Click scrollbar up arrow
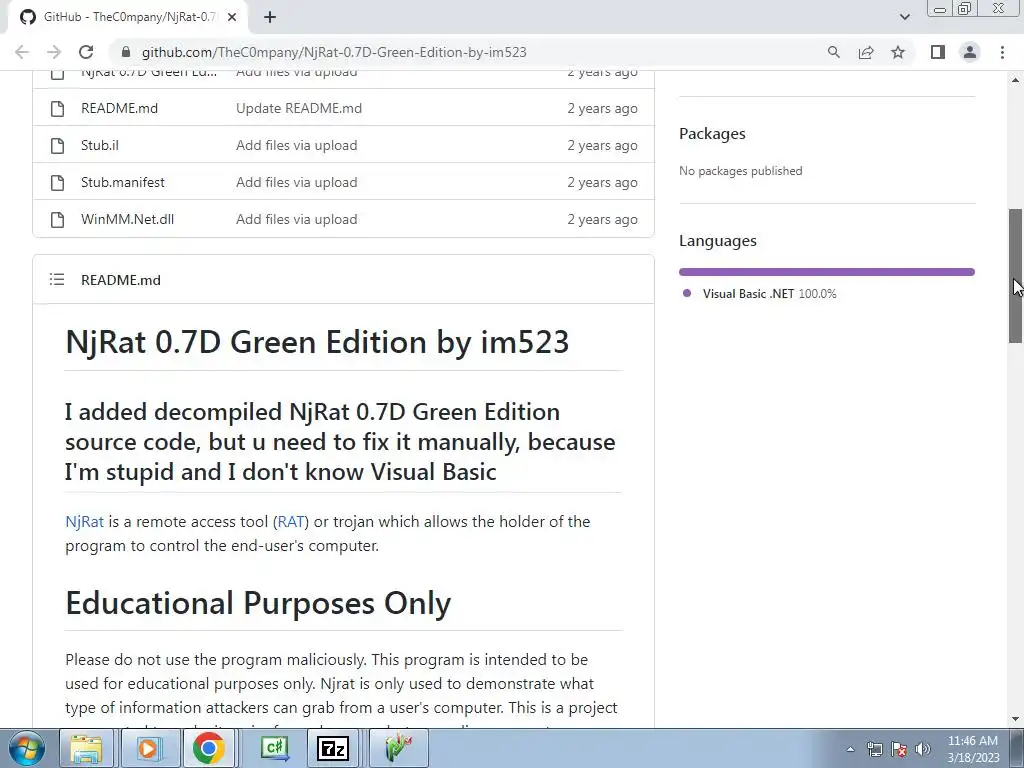This screenshot has width=1024, height=768. [1016, 80]
